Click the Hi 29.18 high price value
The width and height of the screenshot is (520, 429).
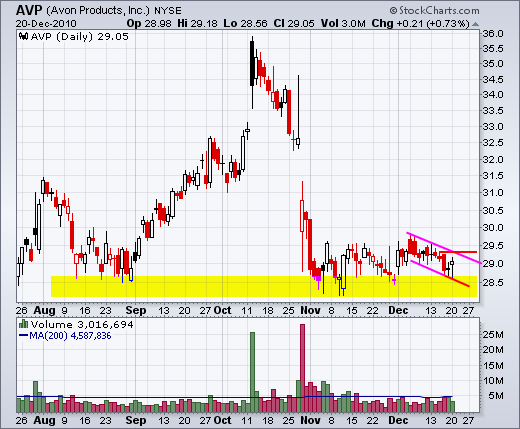[197, 24]
